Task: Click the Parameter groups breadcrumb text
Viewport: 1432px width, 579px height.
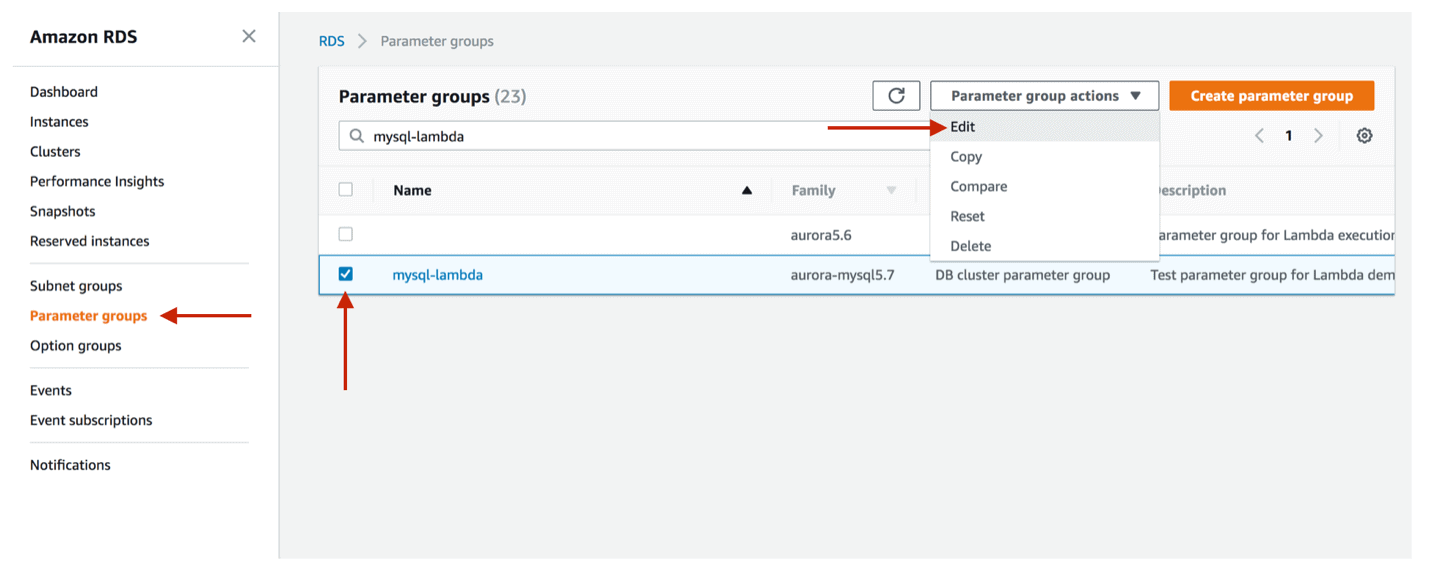Action: [x=437, y=41]
